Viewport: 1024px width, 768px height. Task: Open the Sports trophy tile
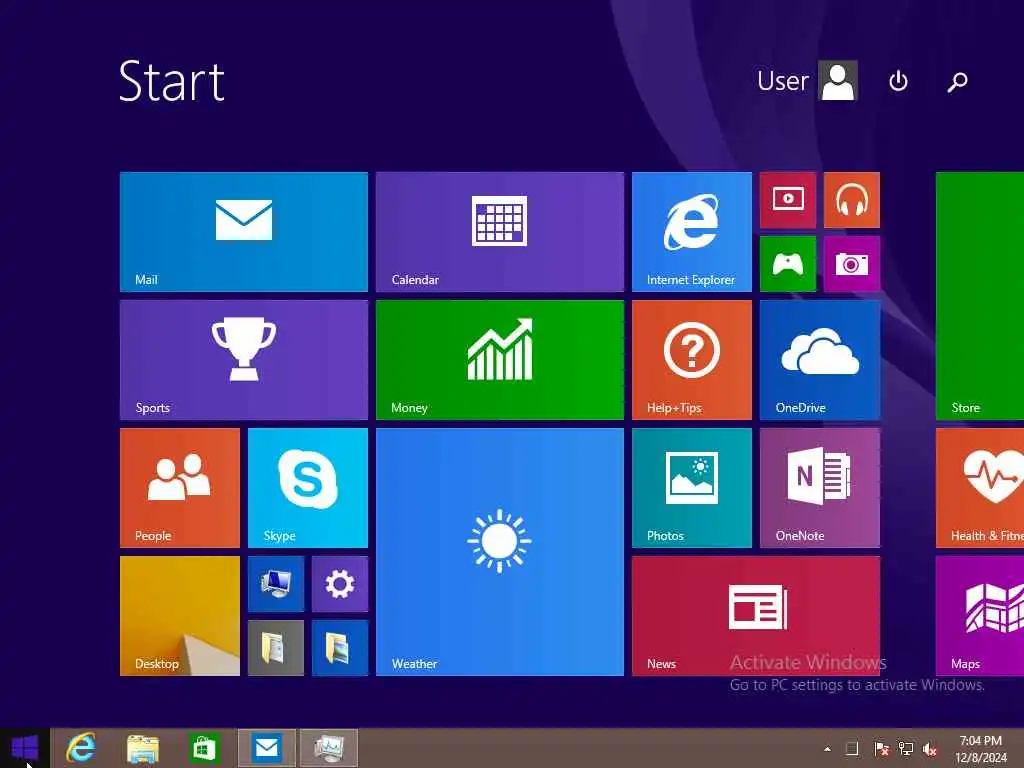click(x=244, y=360)
